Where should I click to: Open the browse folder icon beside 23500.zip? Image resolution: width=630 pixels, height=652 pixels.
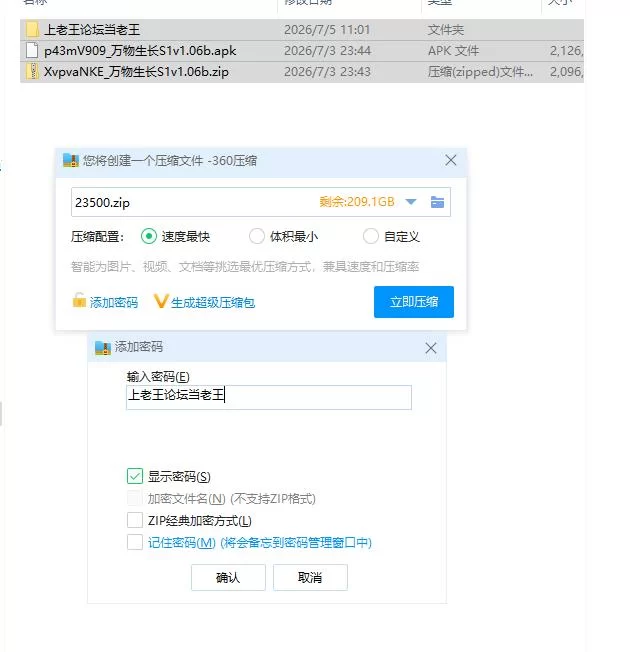[437, 202]
